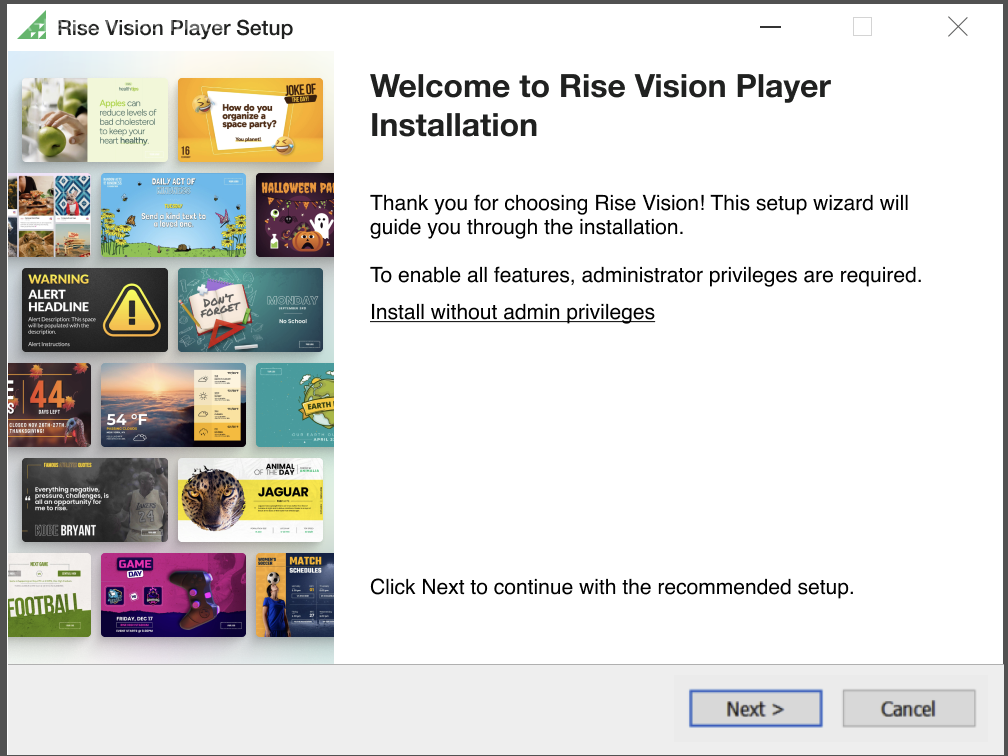Viewport: 1008px width, 756px height.
Task: Click the food photo collage thumbnail
Action: 50,215
